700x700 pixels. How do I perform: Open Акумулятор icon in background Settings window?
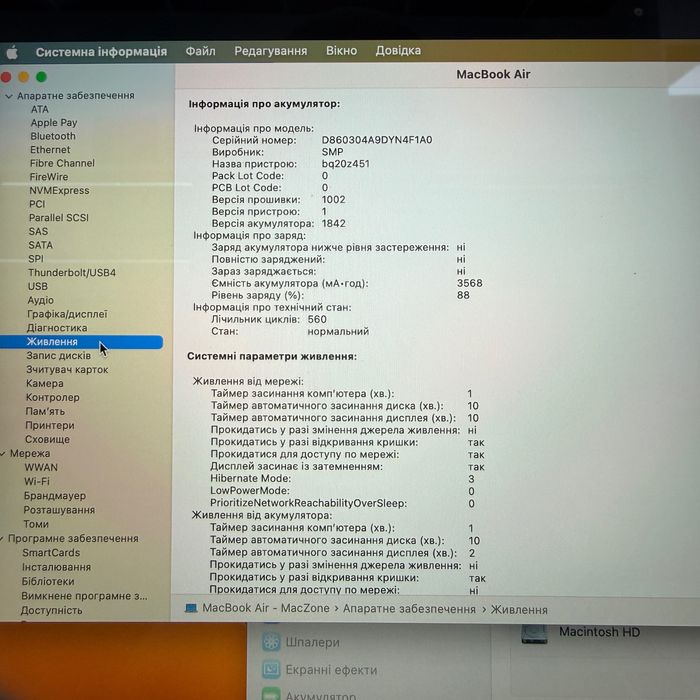271,694
